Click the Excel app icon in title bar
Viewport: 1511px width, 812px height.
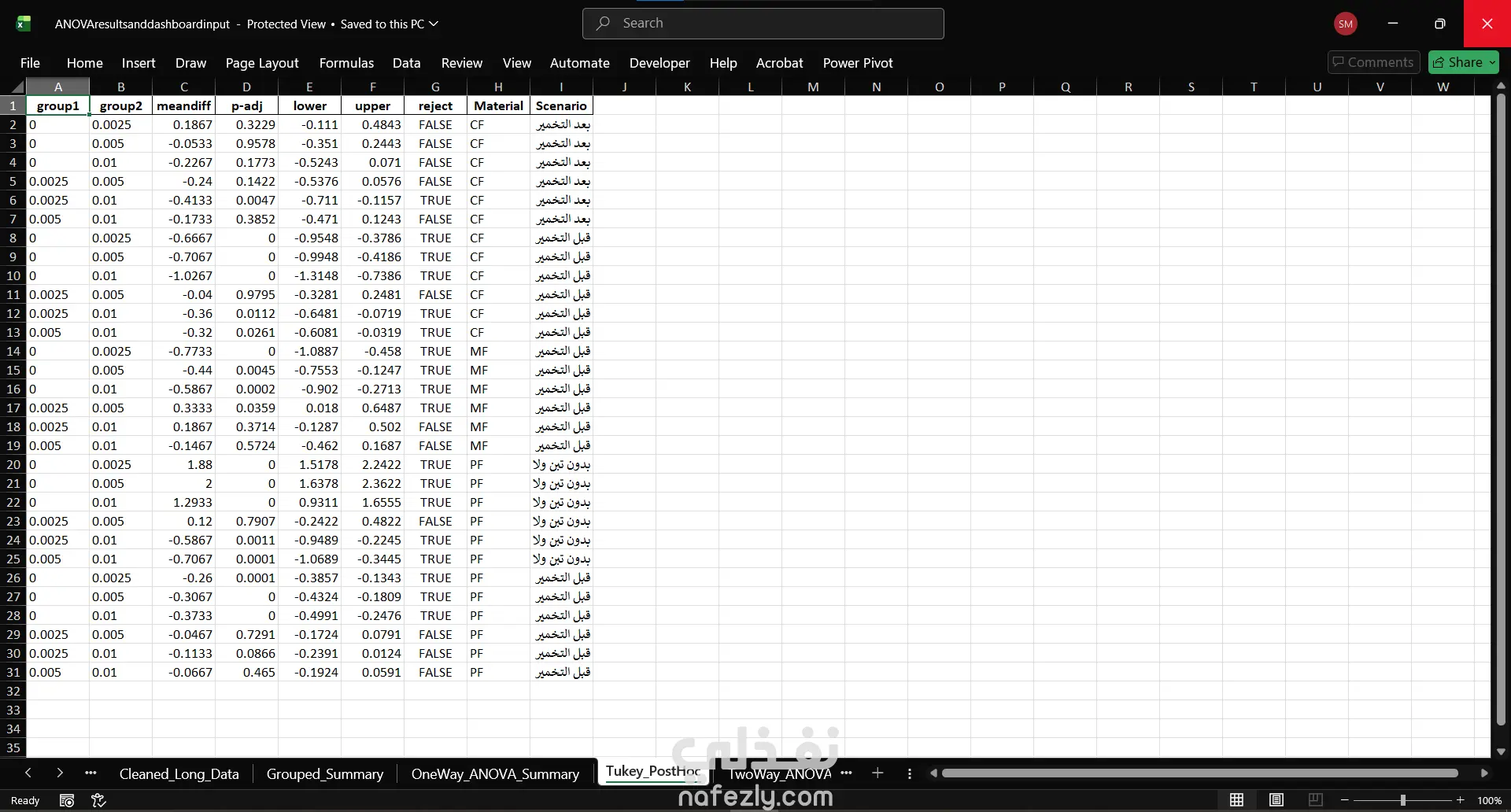tap(24, 24)
